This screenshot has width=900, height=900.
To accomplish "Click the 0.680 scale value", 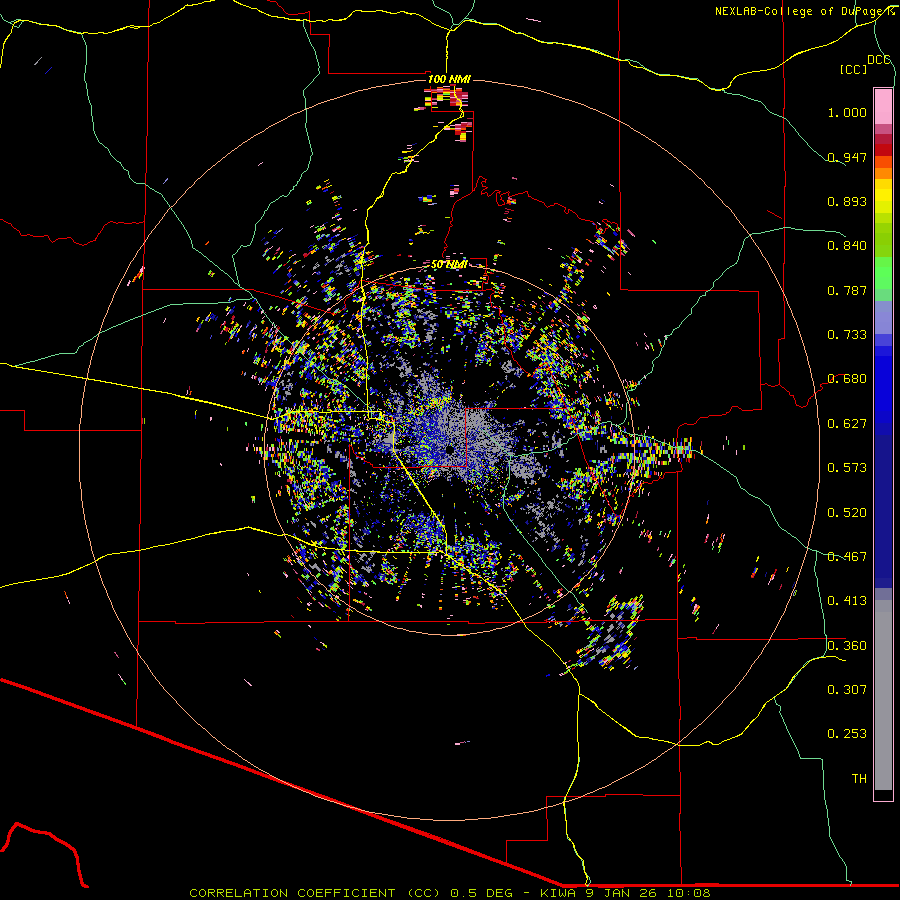I will 847,379.
